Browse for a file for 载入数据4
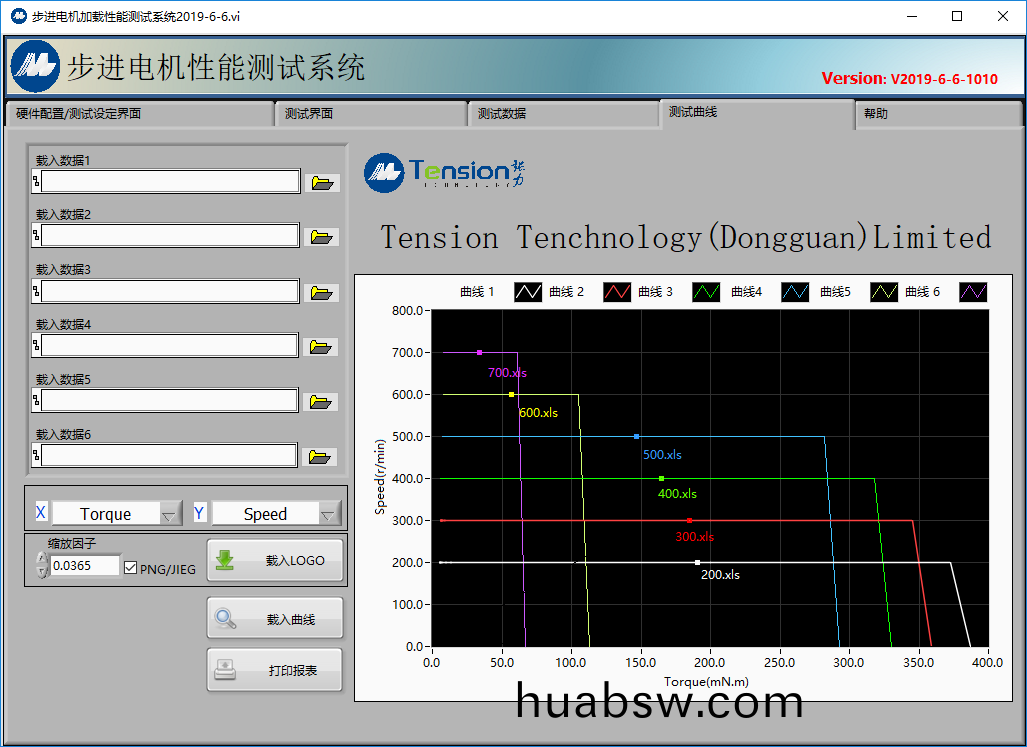 (320, 347)
